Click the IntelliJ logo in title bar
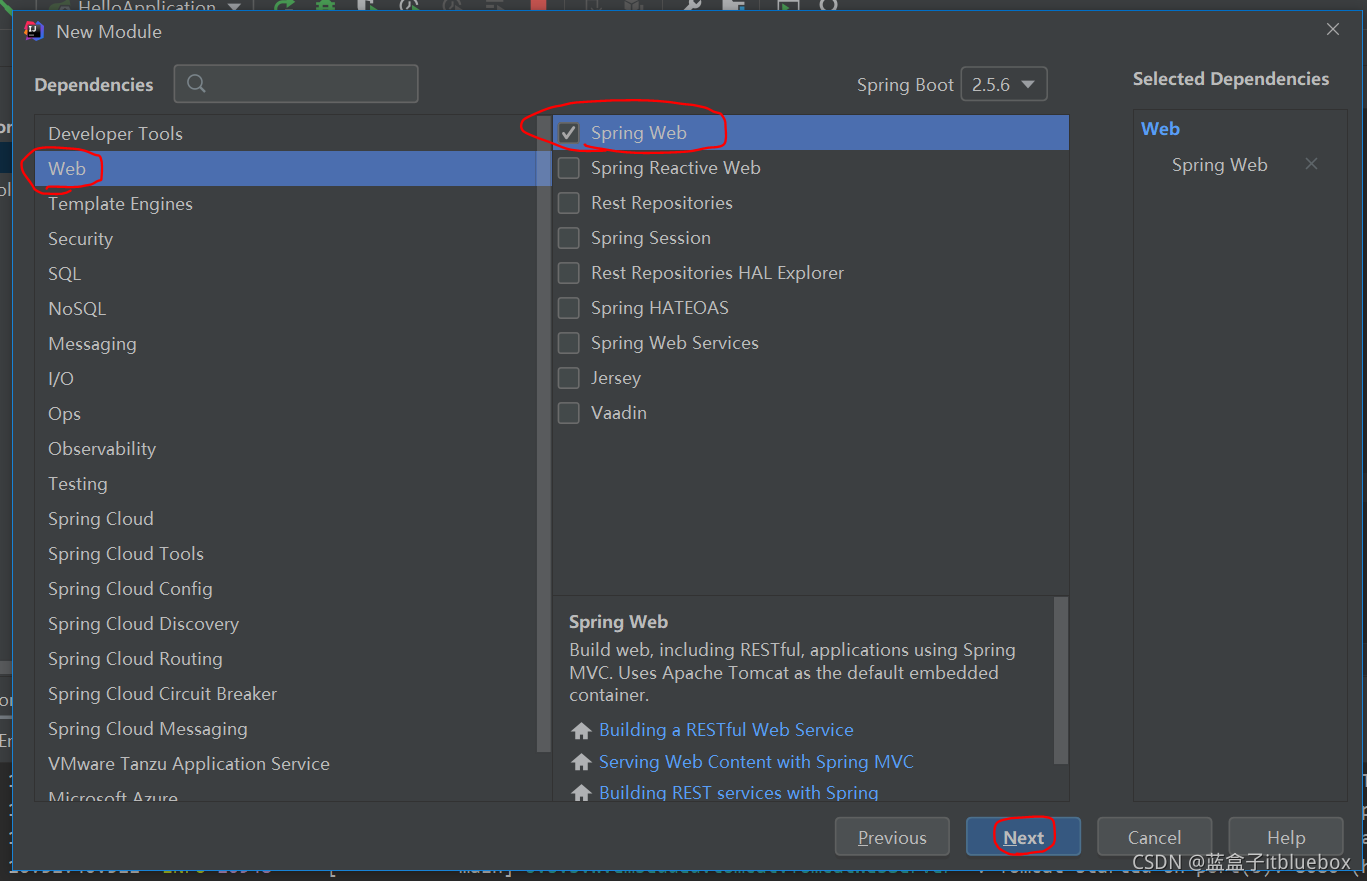 [34, 31]
